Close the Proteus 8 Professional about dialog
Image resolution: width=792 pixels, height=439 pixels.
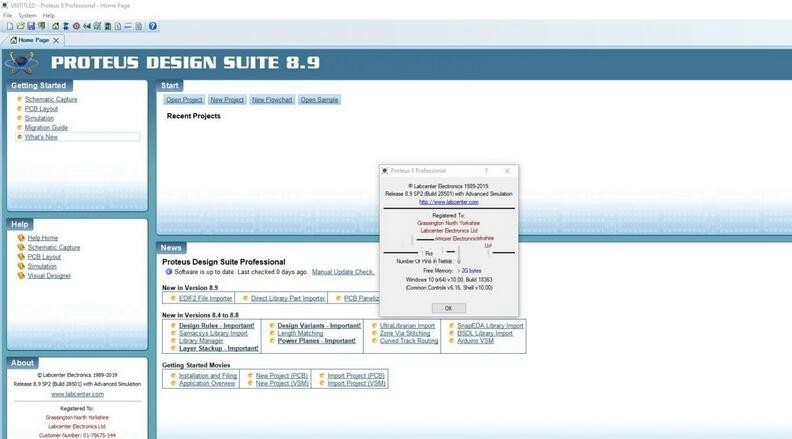click(507, 171)
